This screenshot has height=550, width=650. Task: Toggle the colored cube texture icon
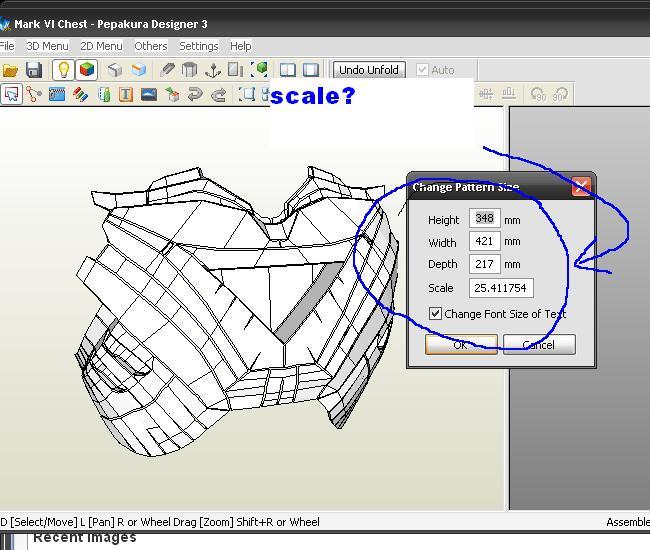[x=87, y=70]
